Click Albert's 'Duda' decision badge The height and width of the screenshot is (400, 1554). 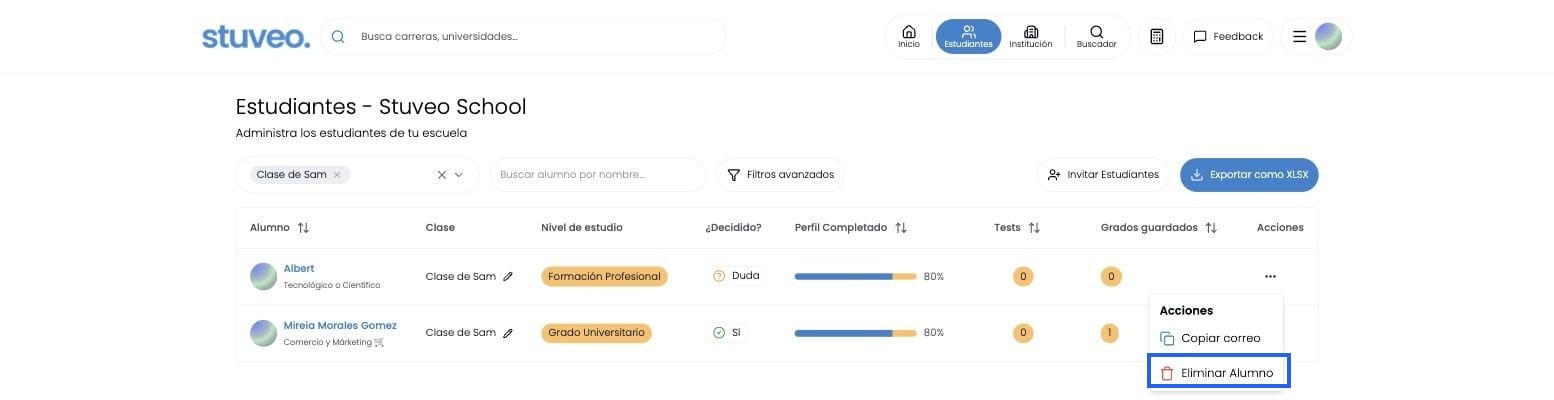click(736, 276)
